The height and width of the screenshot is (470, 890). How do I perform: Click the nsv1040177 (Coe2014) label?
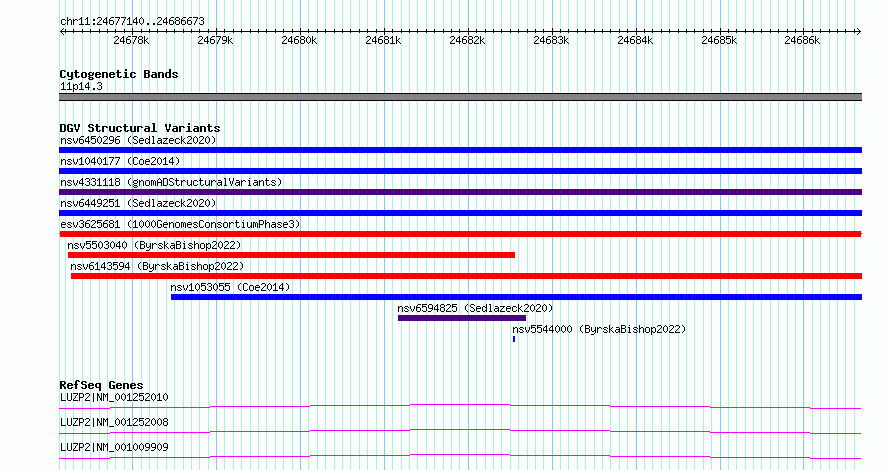(x=120, y=161)
